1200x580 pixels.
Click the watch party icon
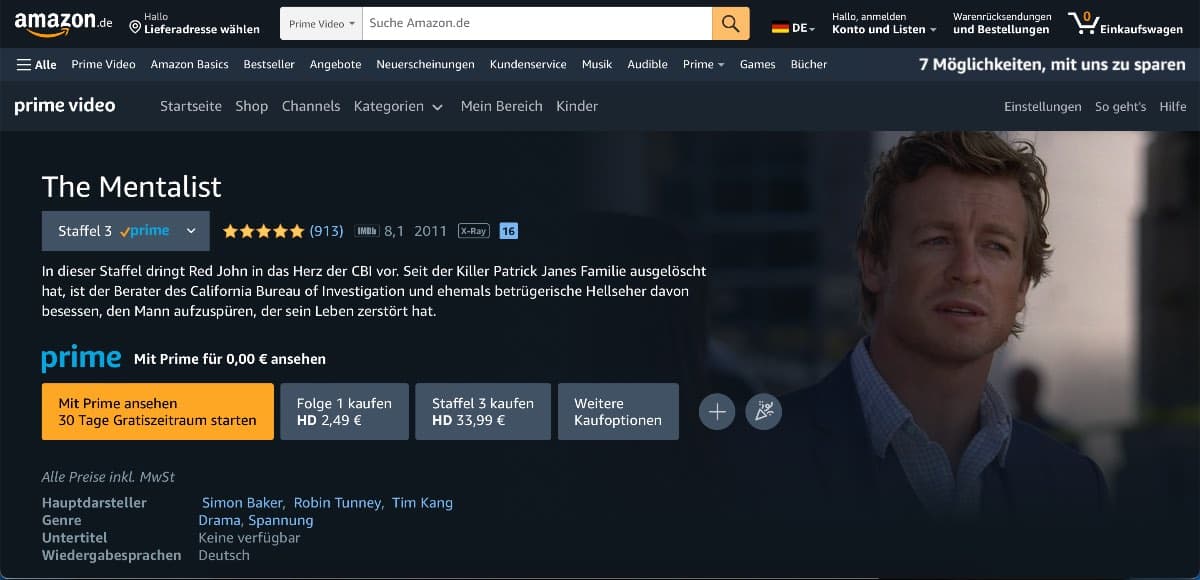[x=764, y=411]
